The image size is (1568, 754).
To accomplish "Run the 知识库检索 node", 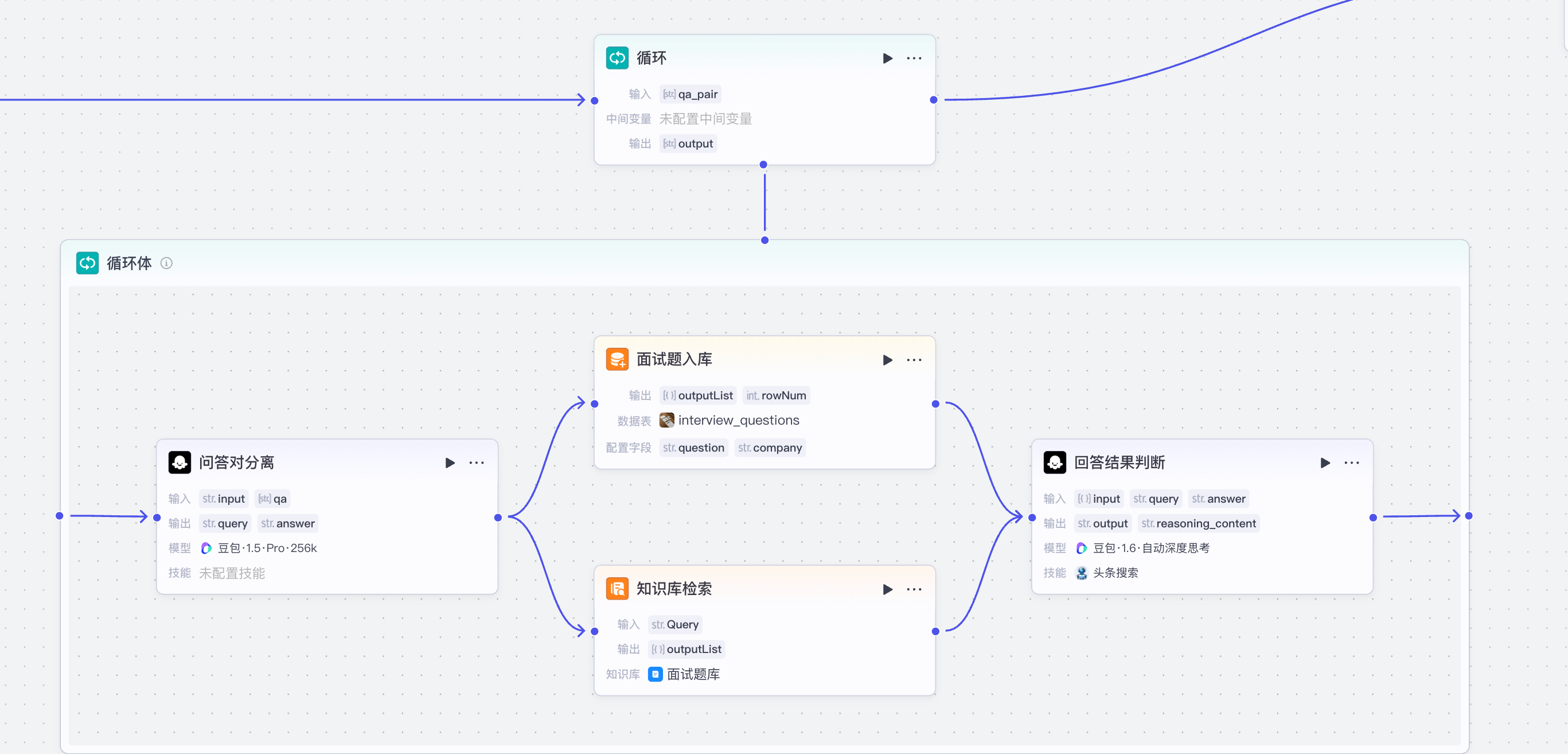I will point(887,589).
